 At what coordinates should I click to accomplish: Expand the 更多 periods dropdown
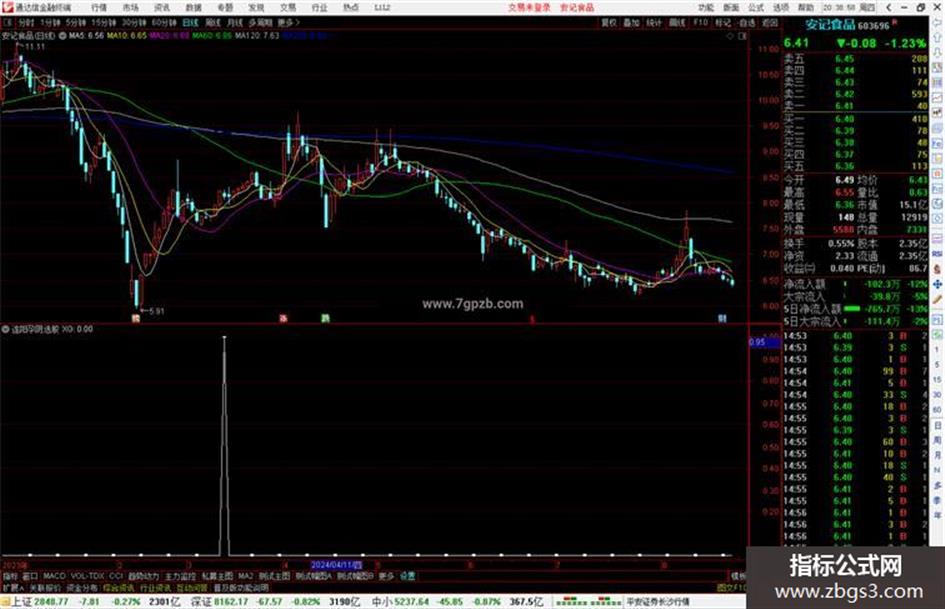coord(288,23)
